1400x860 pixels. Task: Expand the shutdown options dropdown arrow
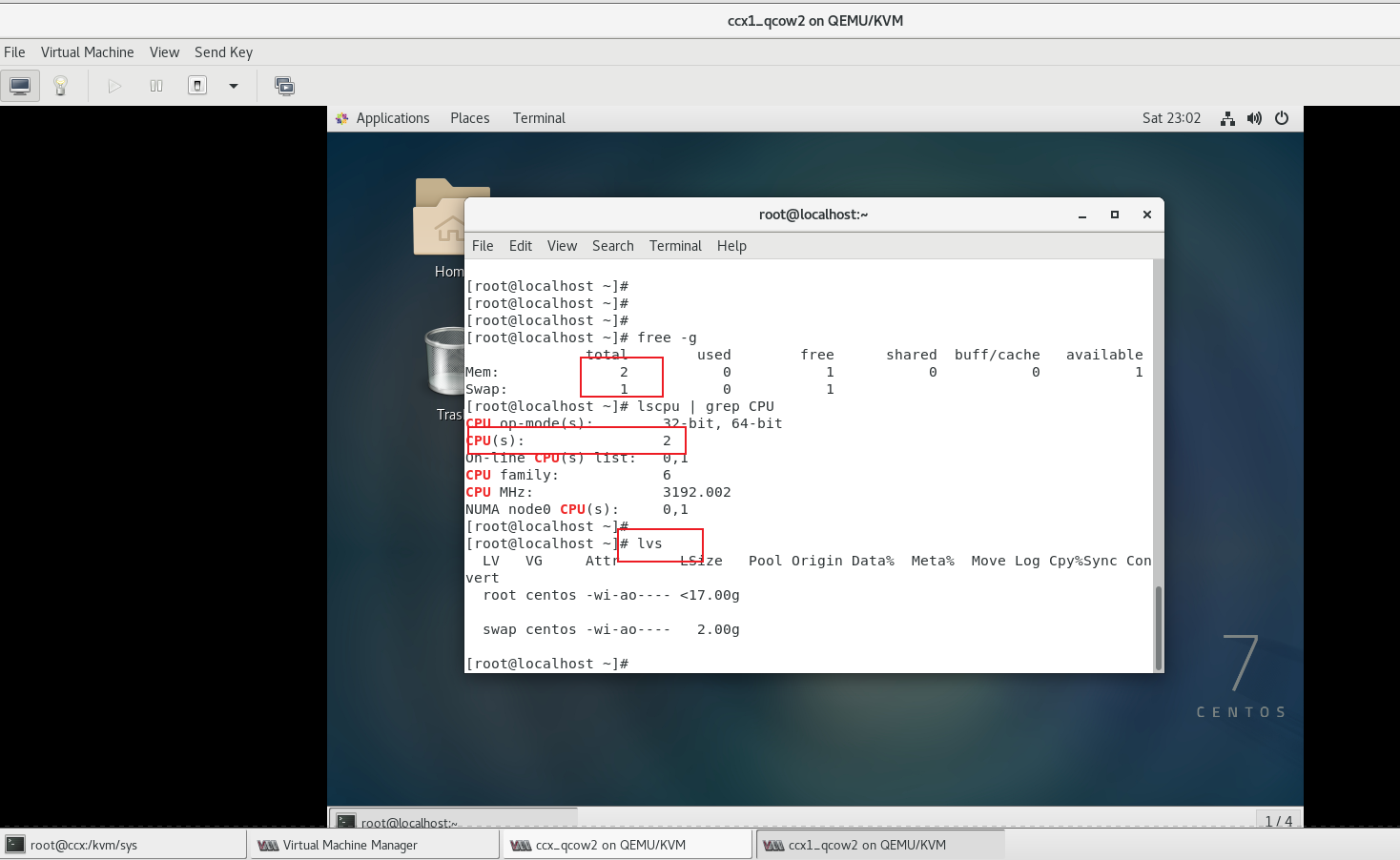coord(232,85)
